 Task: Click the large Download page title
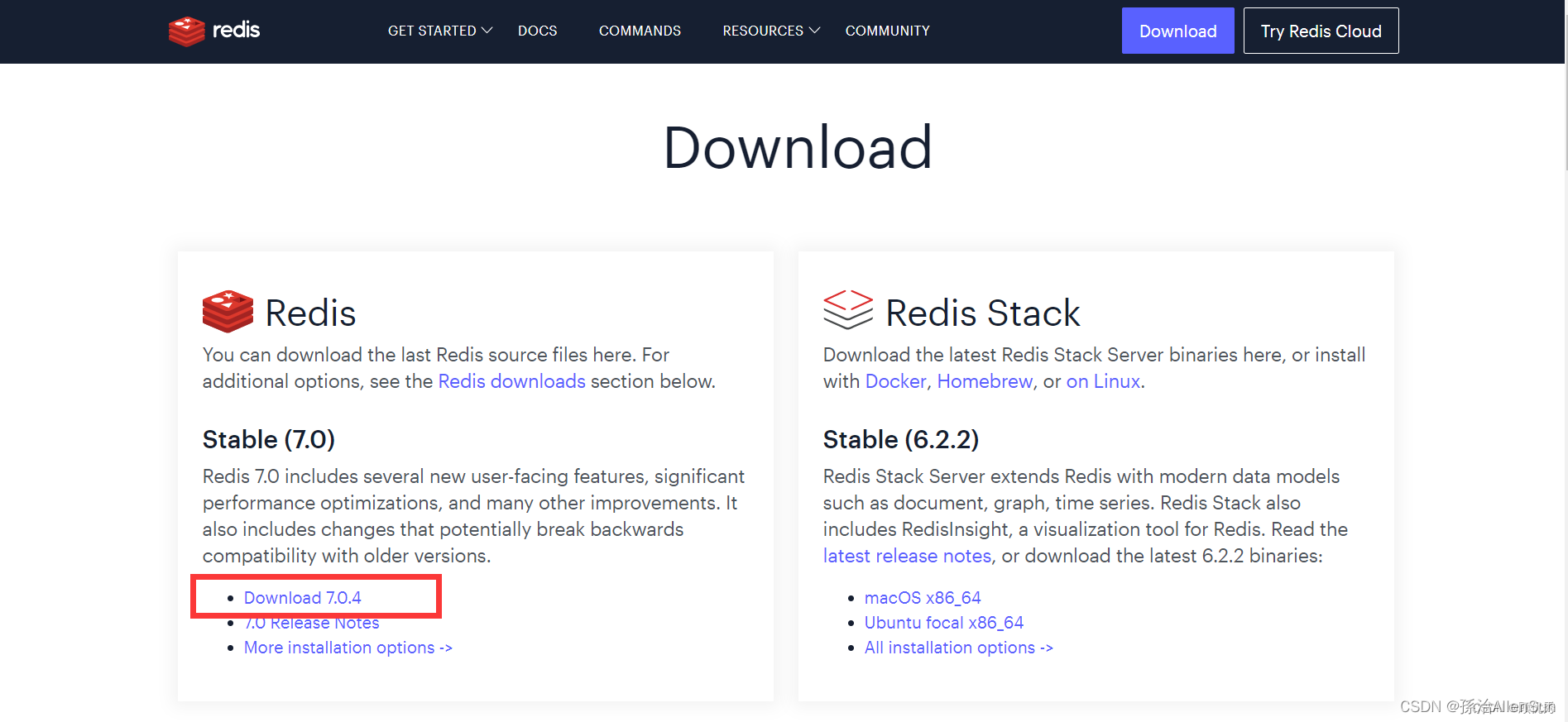798,148
